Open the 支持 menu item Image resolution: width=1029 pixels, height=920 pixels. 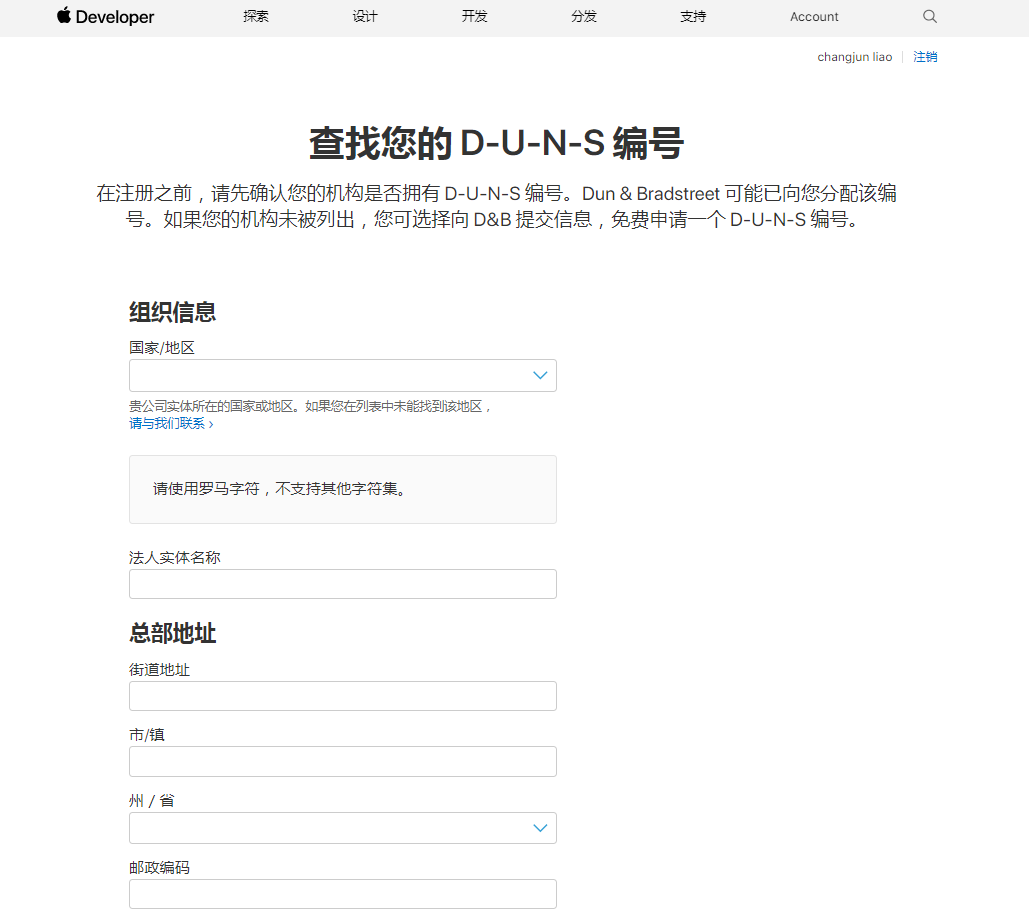point(693,16)
